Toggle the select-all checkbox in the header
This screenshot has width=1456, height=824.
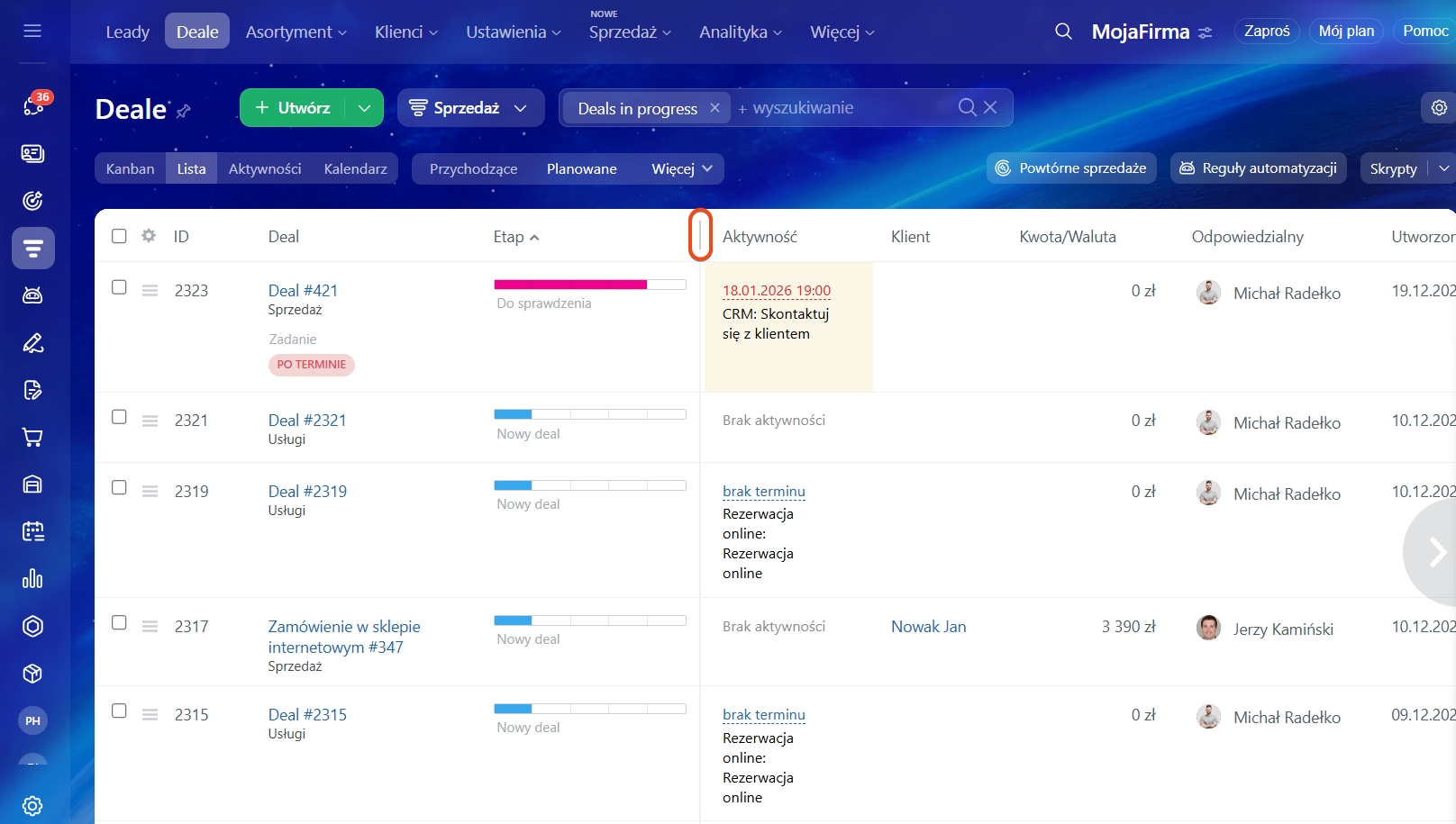tap(119, 236)
